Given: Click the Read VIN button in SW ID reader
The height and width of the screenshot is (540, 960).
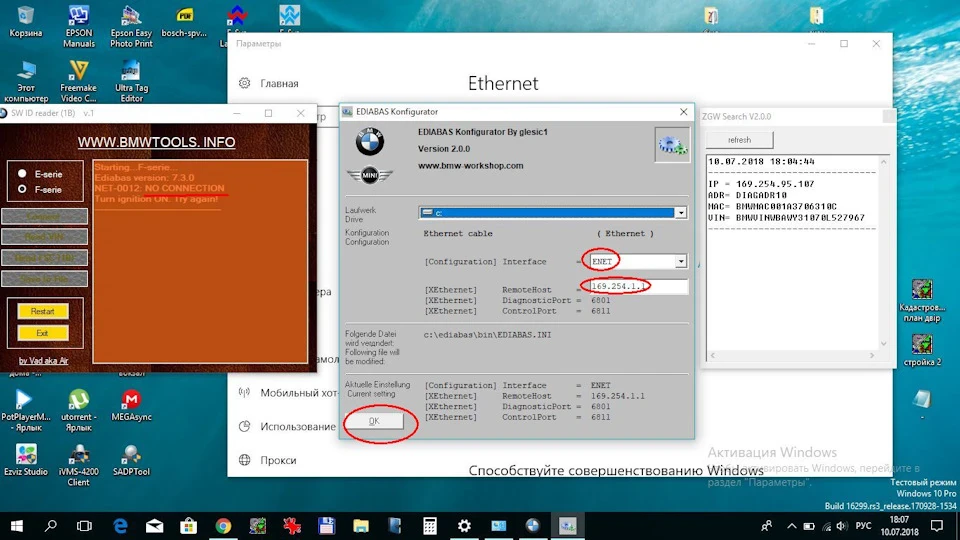Looking at the screenshot, I should pyautogui.click(x=44, y=237).
